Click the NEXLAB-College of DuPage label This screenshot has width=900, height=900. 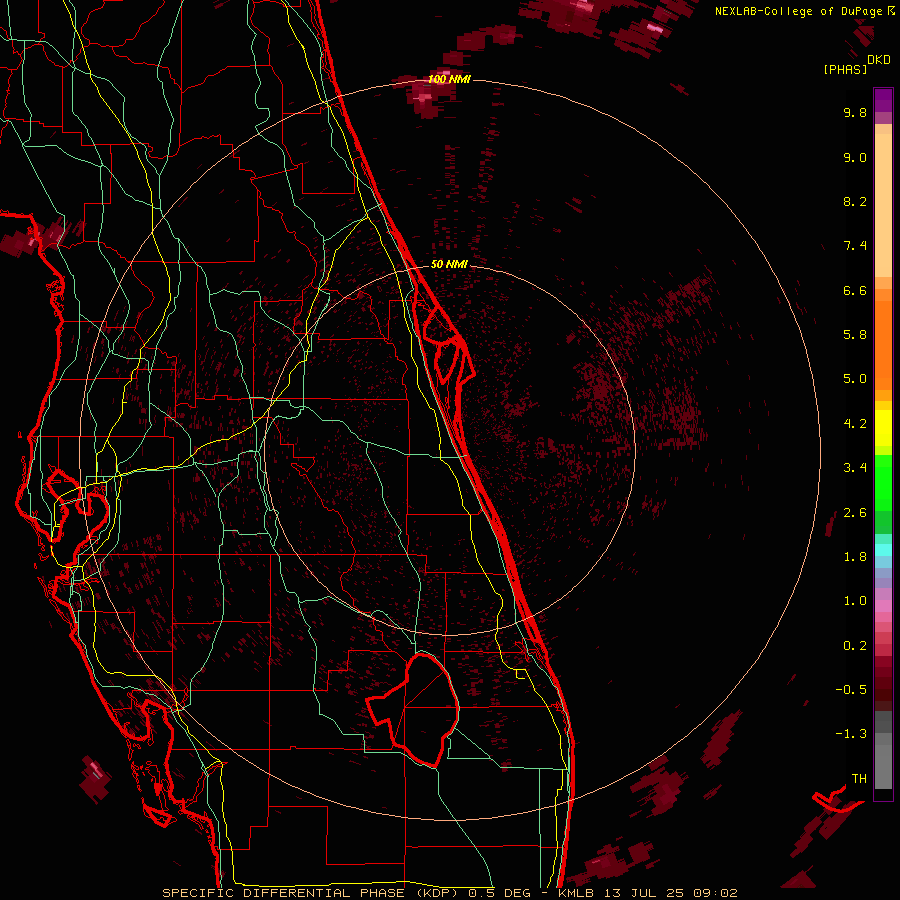coord(798,11)
